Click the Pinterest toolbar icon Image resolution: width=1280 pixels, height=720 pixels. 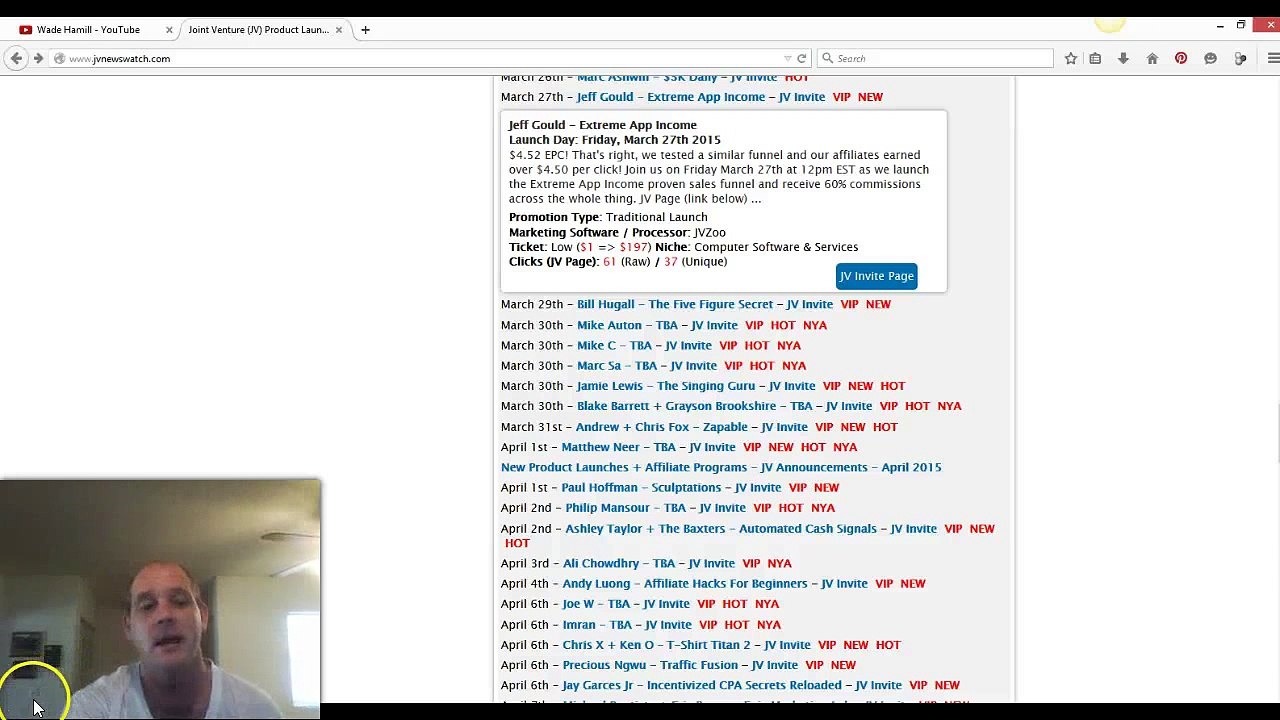point(1181,59)
